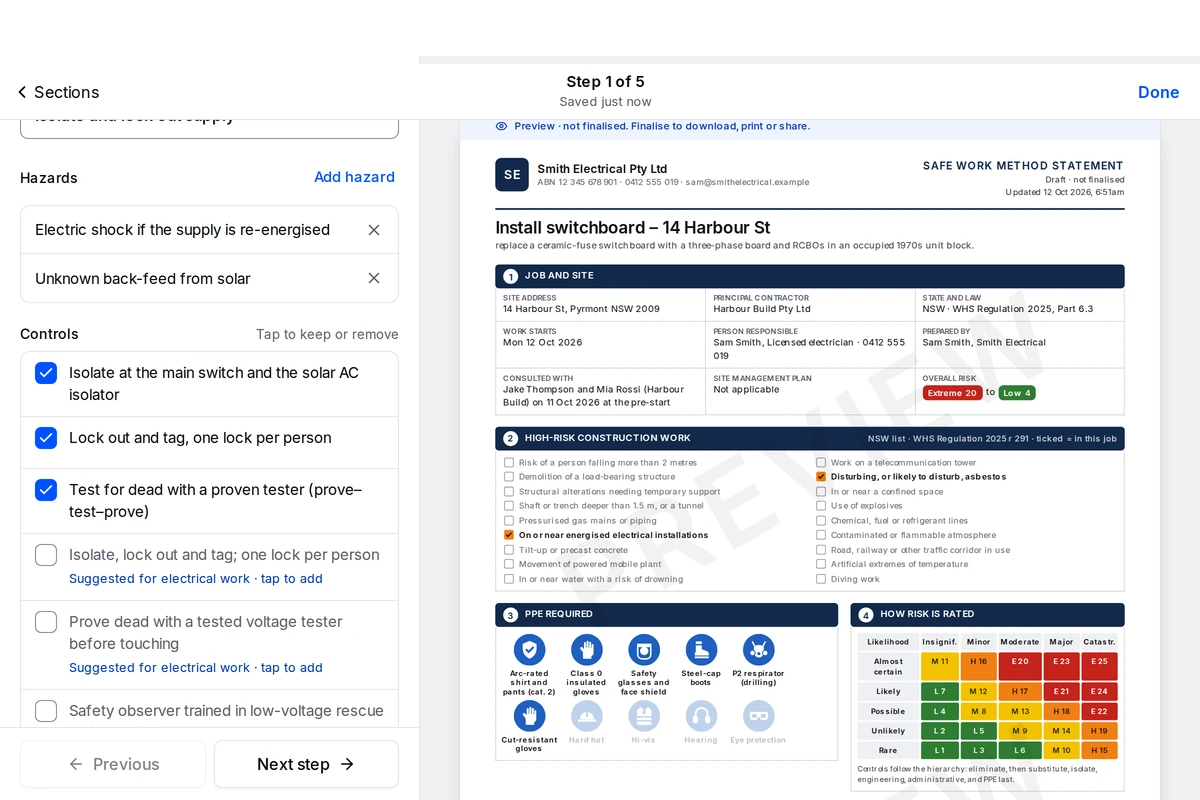Go back to Sections
The image size is (1200, 800).
(58, 92)
